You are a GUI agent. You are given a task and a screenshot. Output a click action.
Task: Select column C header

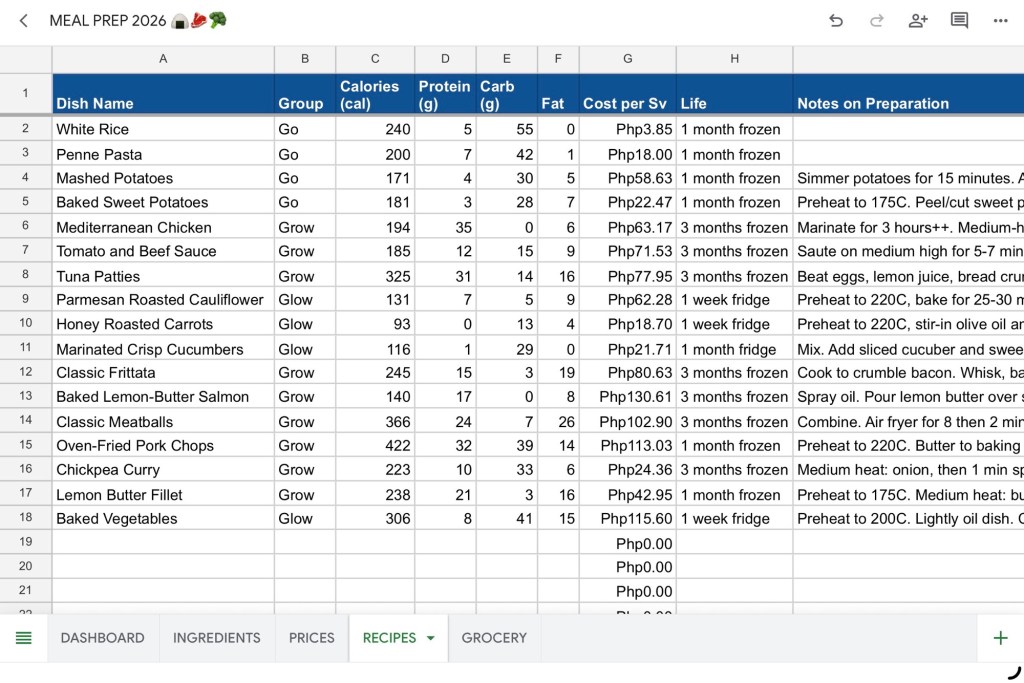tap(375, 59)
